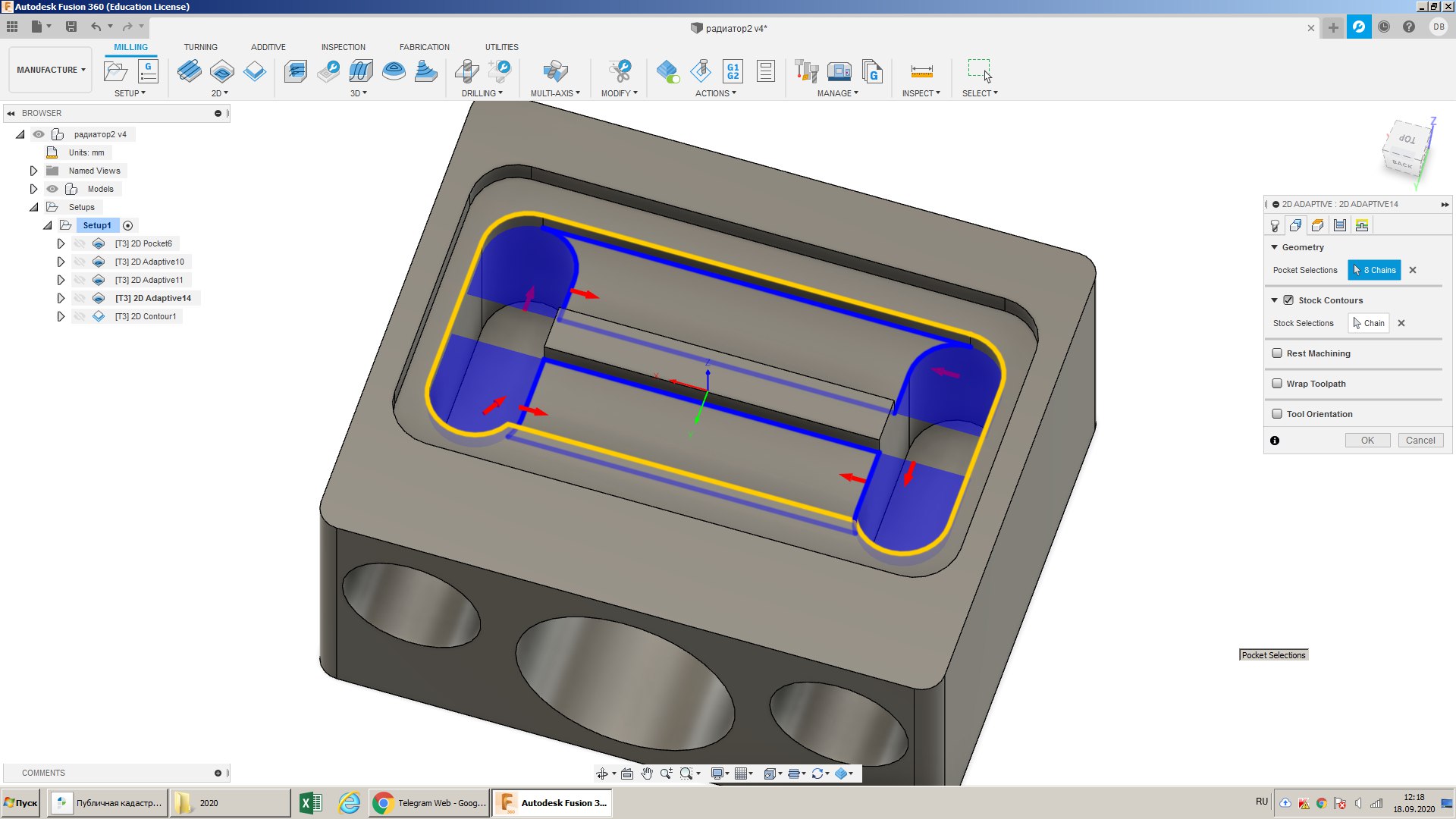Enable the Rest Machining checkbox
1456x819 pixels.
pyautogui.click(x=1277, y=353)
